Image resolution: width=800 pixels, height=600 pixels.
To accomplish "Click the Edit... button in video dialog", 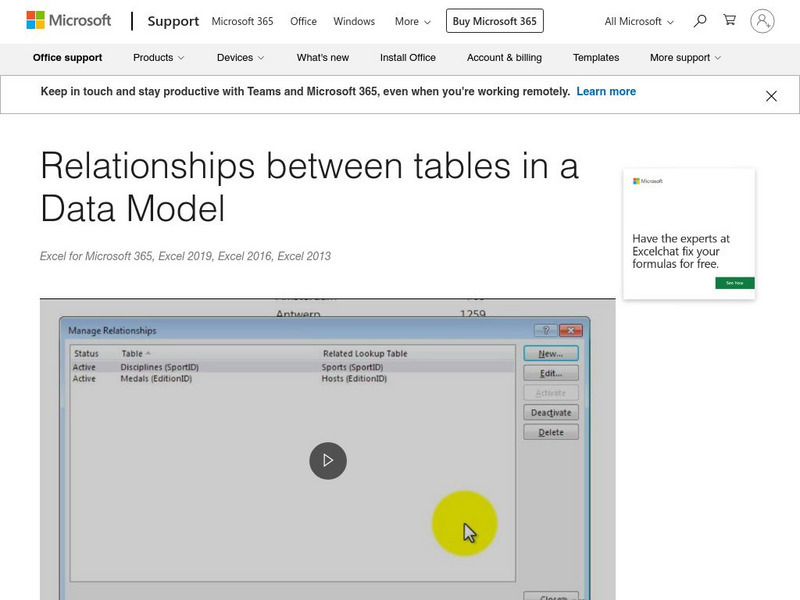I will [x=551, y=373].
